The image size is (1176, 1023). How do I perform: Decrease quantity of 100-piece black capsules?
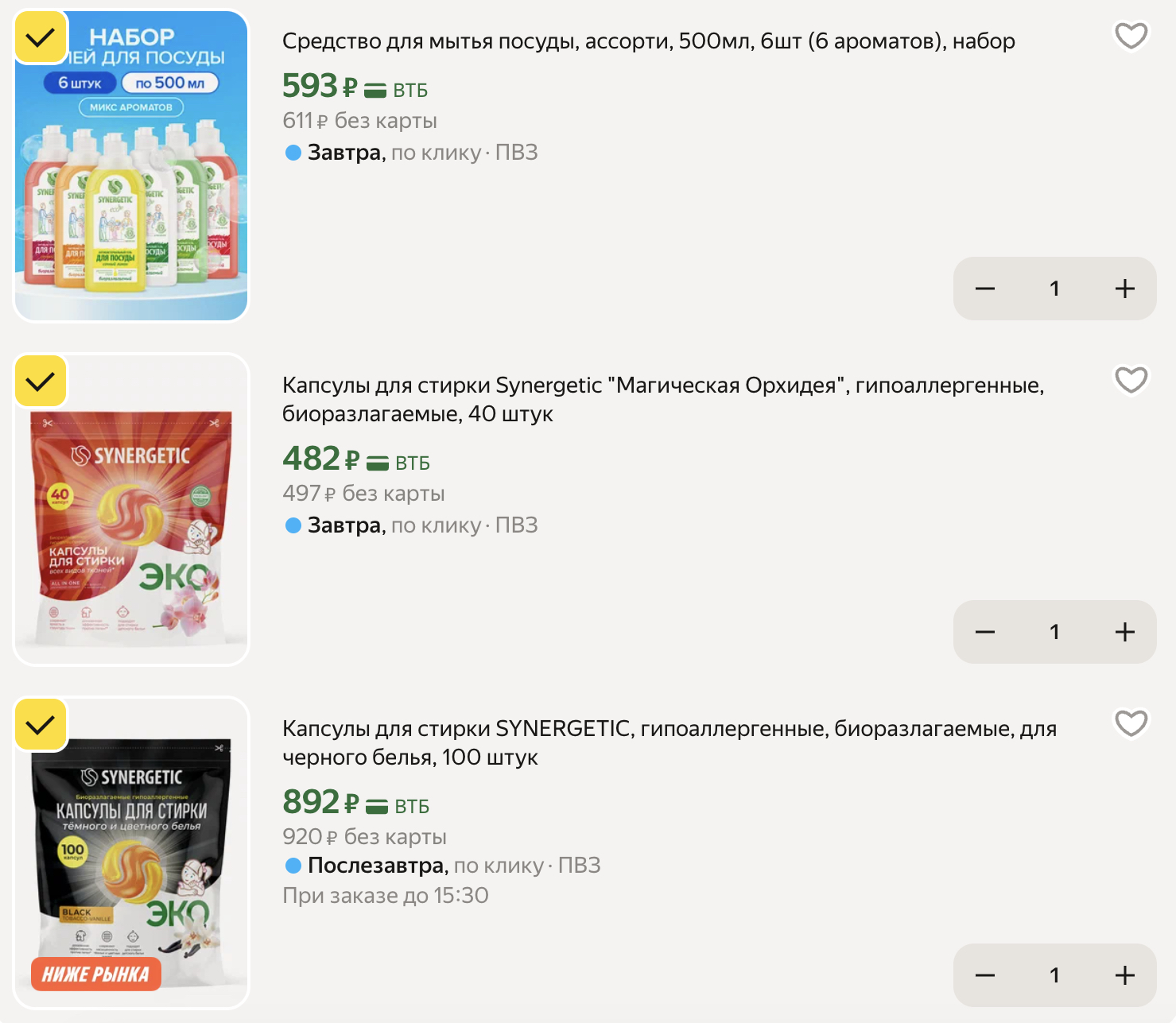pos(985,975)
